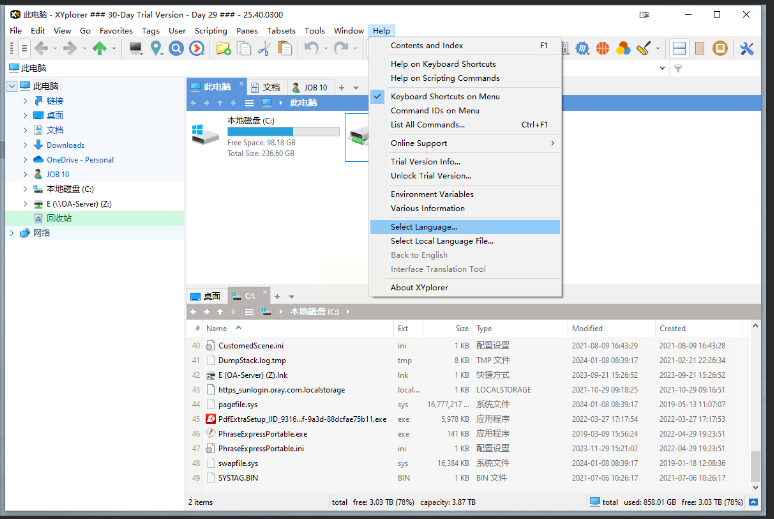Image resolution: width=774 pixels, height=519 pixels.
Task: Open Configuration wrench icon in toolbar
Action: click(746, 48)
